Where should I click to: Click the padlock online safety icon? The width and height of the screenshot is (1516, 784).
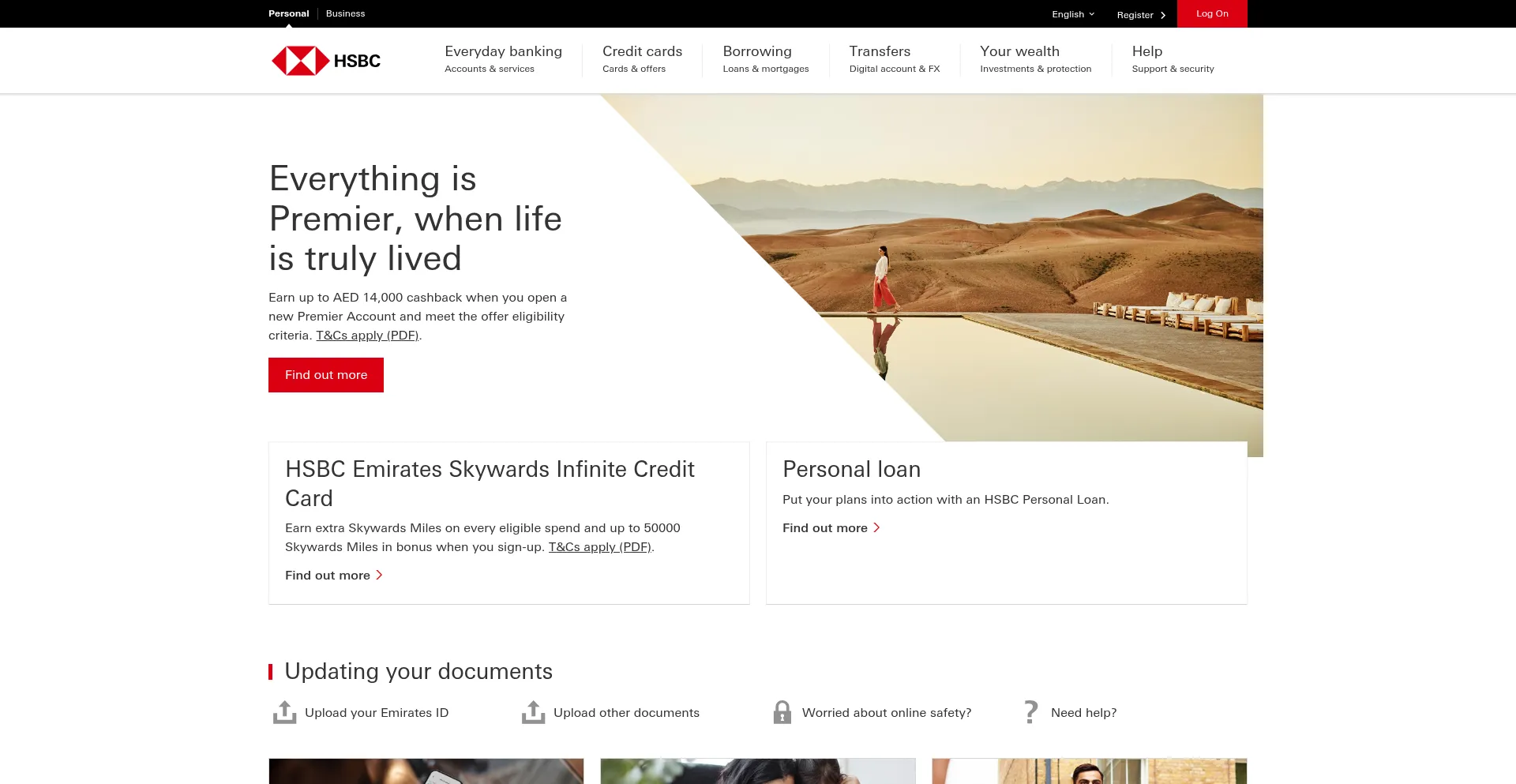(x=782, y=712)
